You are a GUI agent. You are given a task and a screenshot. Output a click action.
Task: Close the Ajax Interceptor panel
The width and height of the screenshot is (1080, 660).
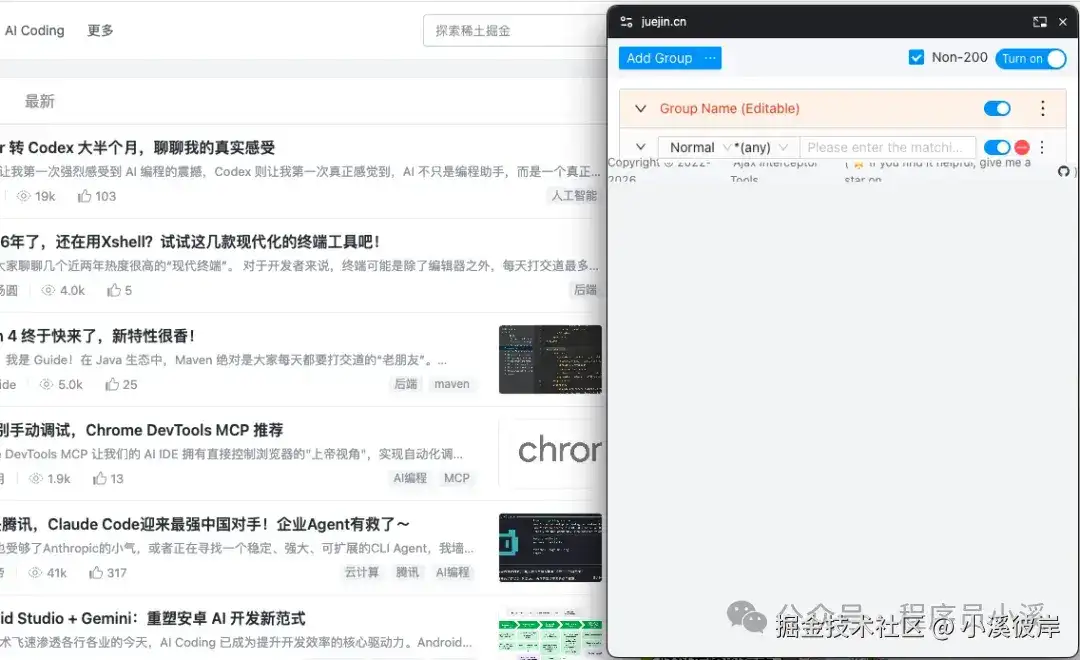pos(1063,22)
